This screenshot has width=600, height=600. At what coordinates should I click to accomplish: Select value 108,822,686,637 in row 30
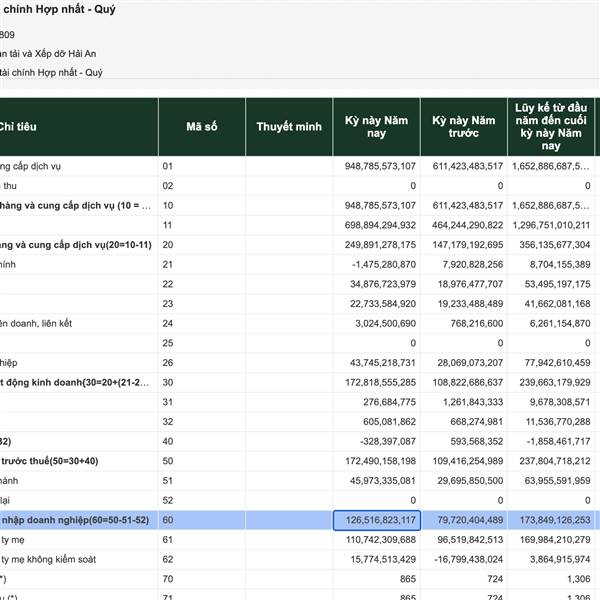tap(468, 382)
